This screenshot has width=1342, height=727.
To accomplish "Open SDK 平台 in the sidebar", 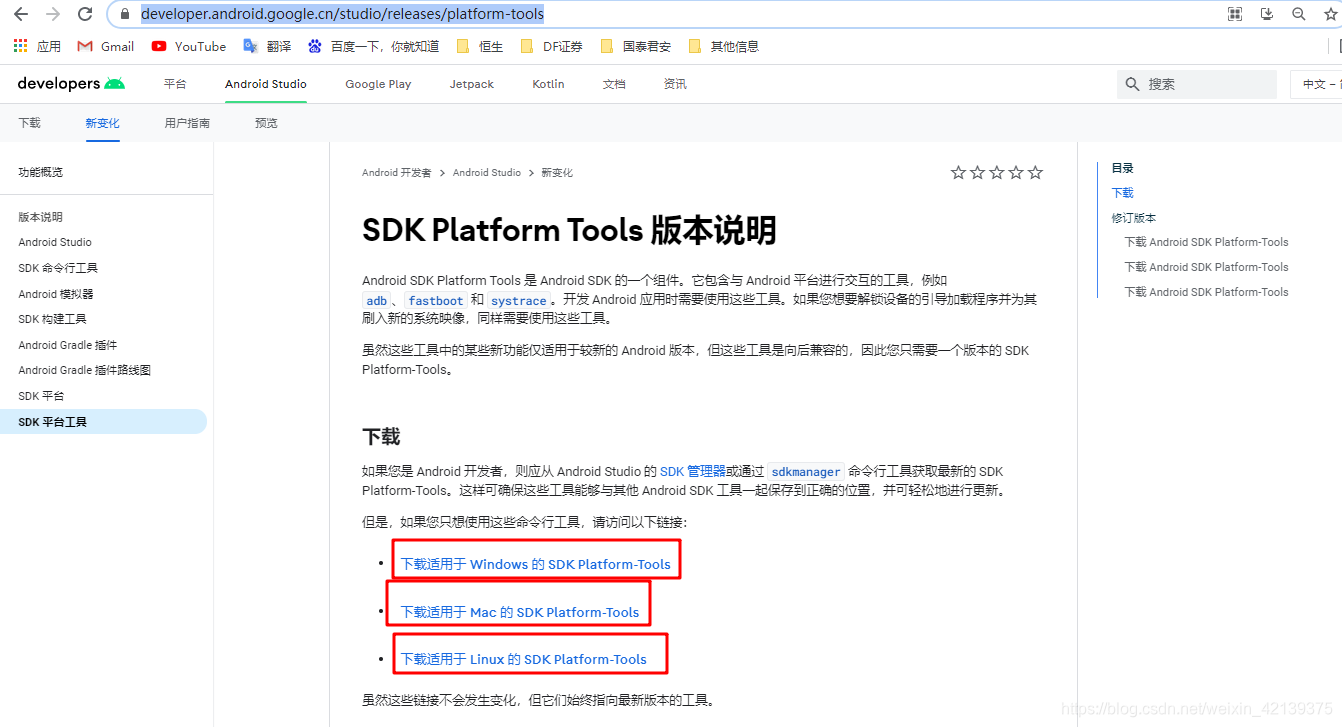I will click(41, 396).
